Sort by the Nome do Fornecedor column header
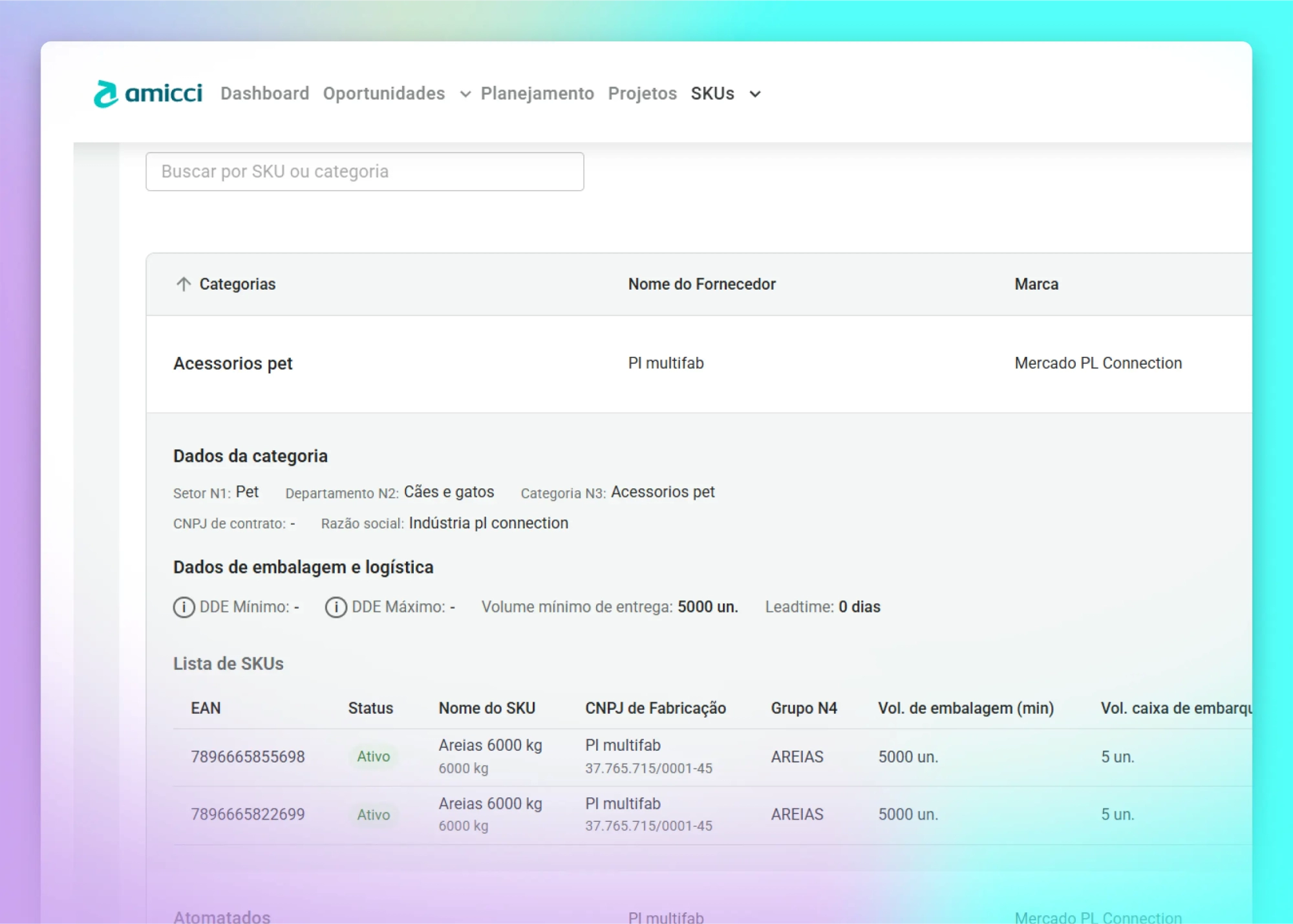The image size is (1293, 924). (x=701, y=284)
